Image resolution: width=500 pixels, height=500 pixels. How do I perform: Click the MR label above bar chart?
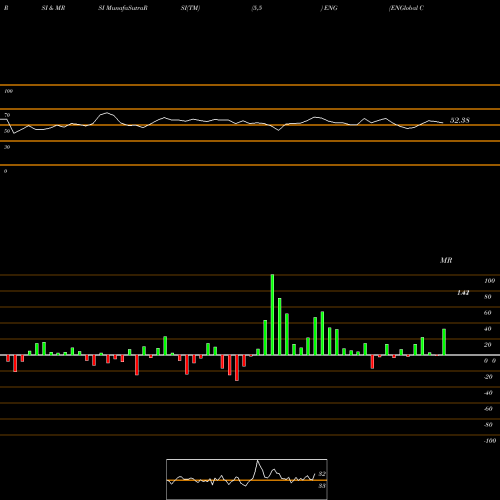pyautogui.click(x=446, y=260)
